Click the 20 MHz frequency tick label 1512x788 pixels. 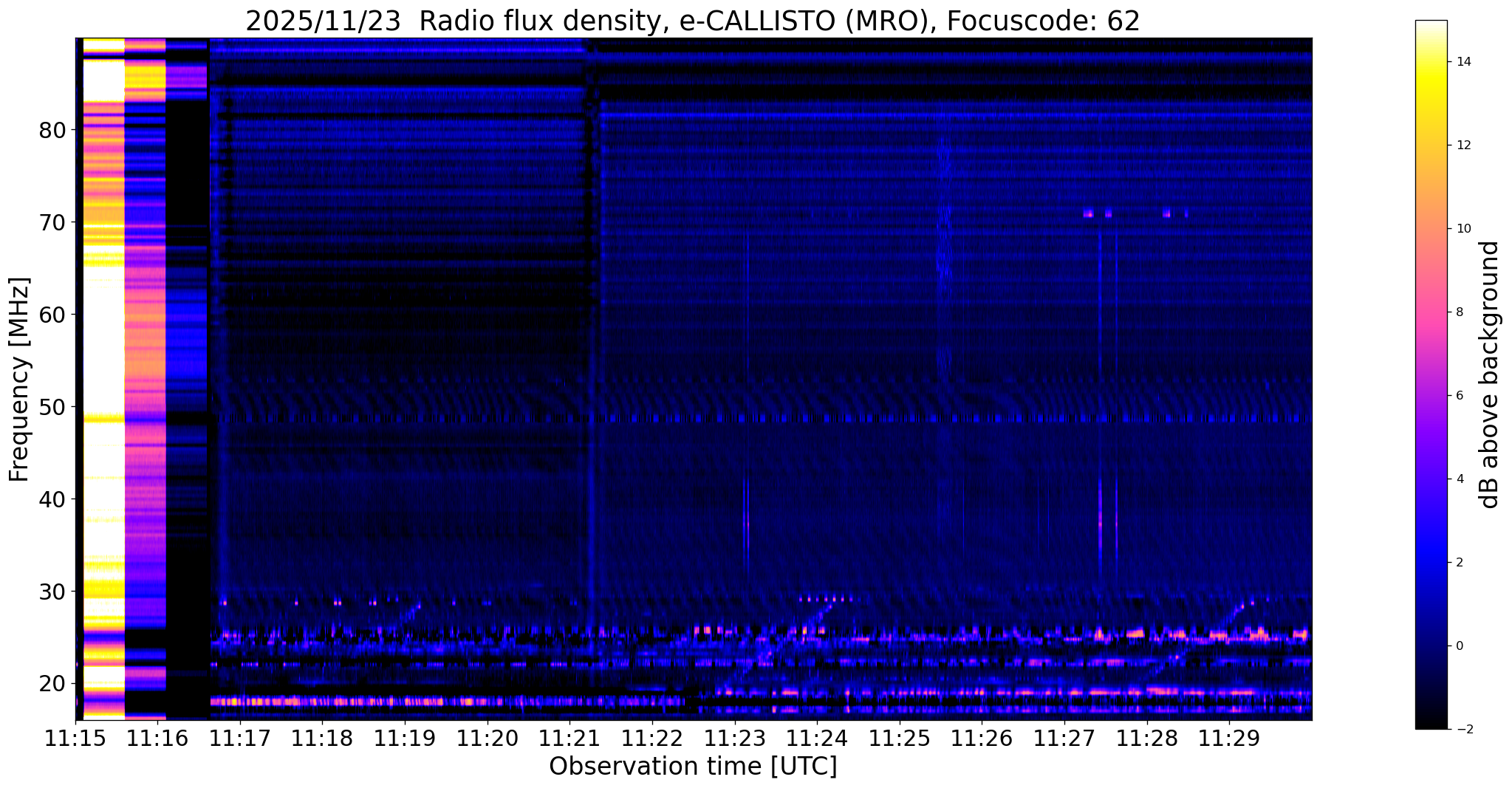click(x=52, y=684)
